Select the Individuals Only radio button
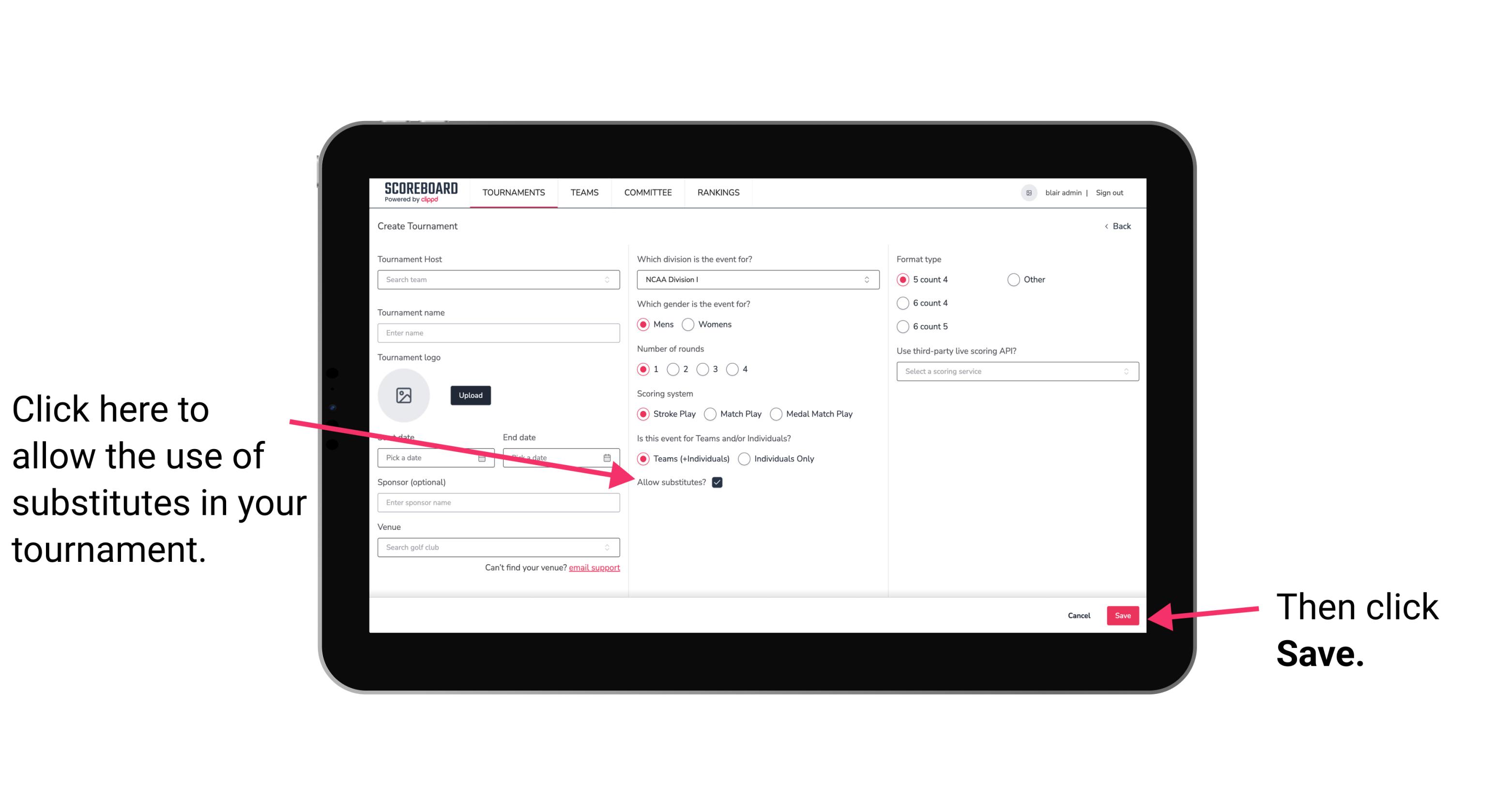 (x=745, y=459)
